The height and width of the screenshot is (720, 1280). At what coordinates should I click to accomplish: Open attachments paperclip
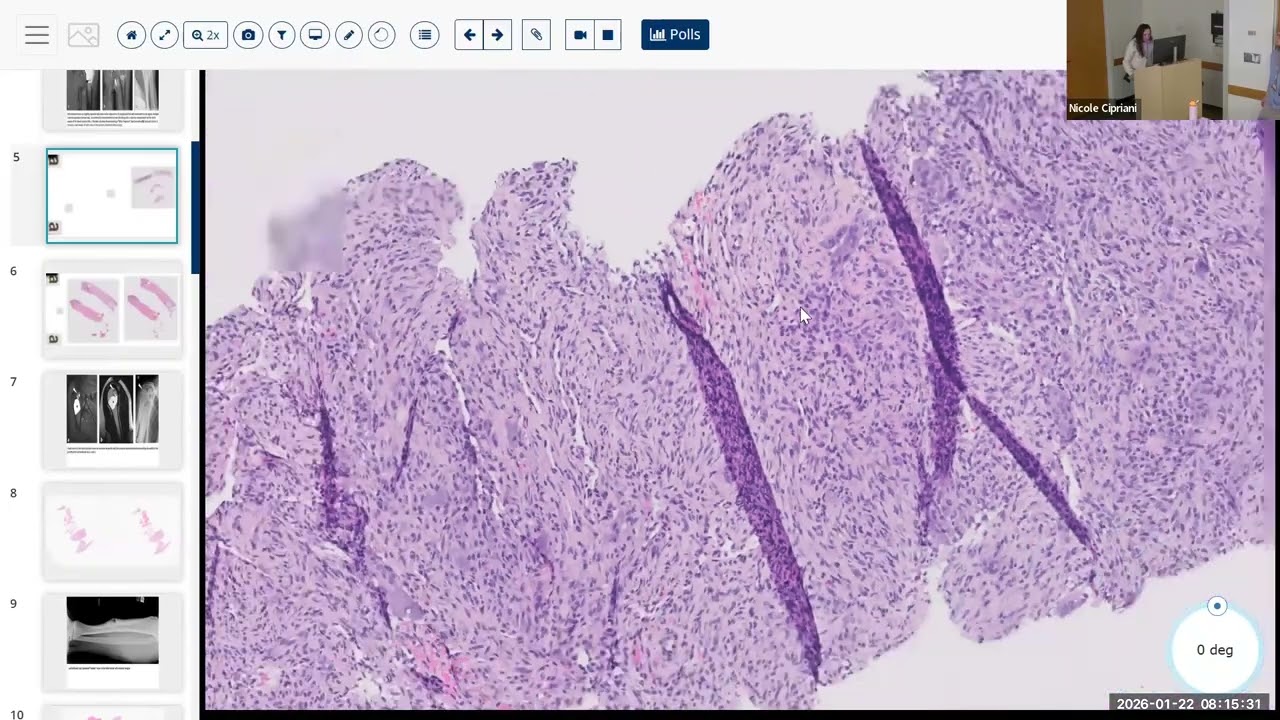536,35
